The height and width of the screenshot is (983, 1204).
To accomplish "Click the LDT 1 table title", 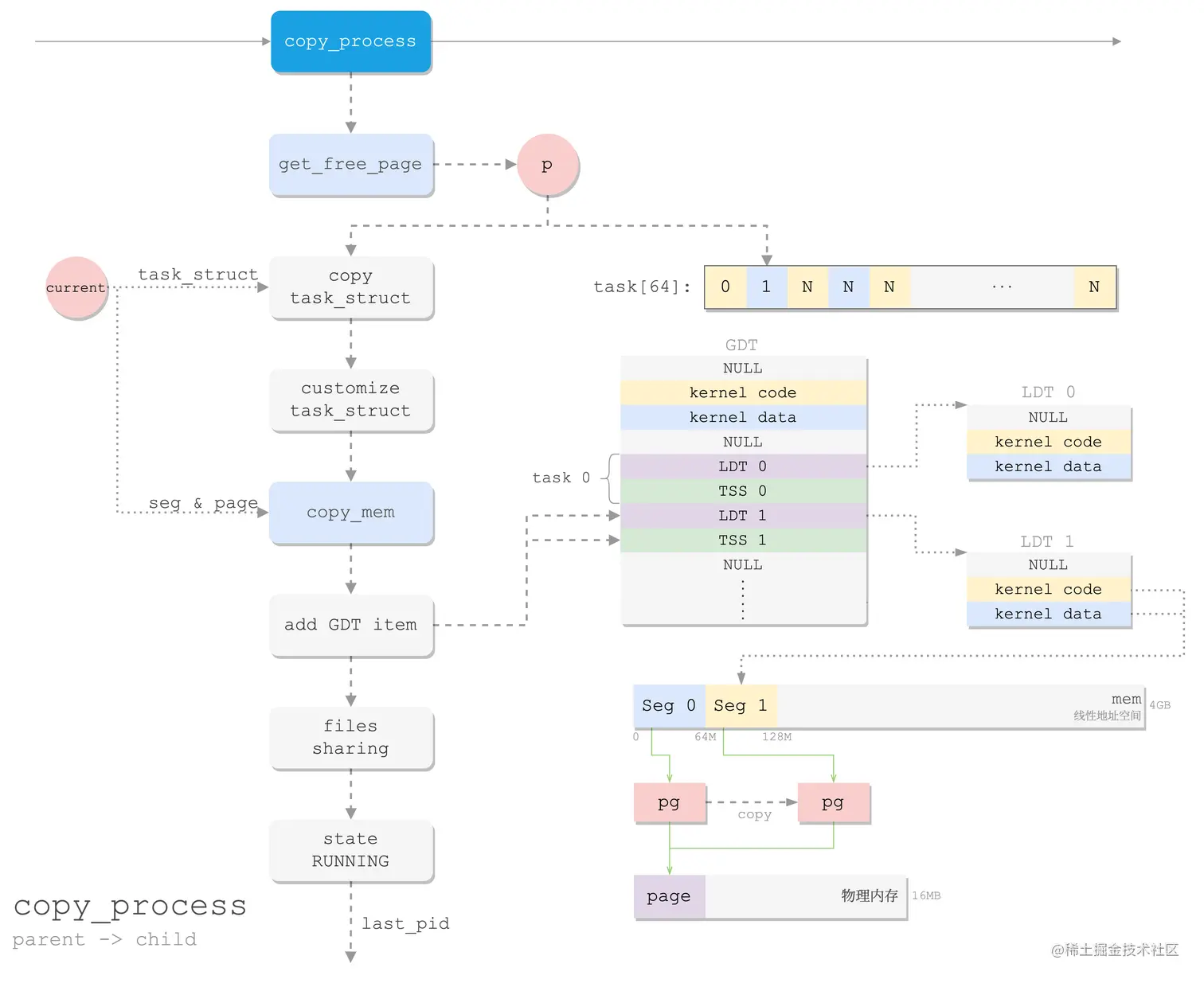I will pyautogui.click(x=1047, y=541).
